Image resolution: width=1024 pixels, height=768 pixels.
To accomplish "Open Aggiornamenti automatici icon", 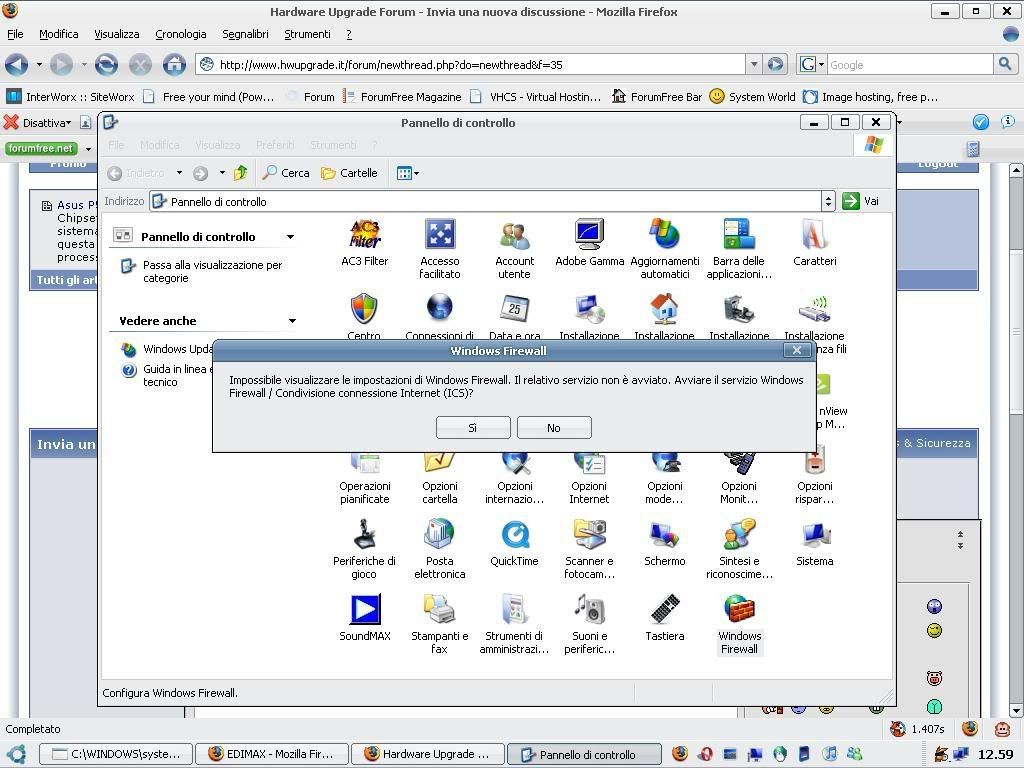I will 665,249.
